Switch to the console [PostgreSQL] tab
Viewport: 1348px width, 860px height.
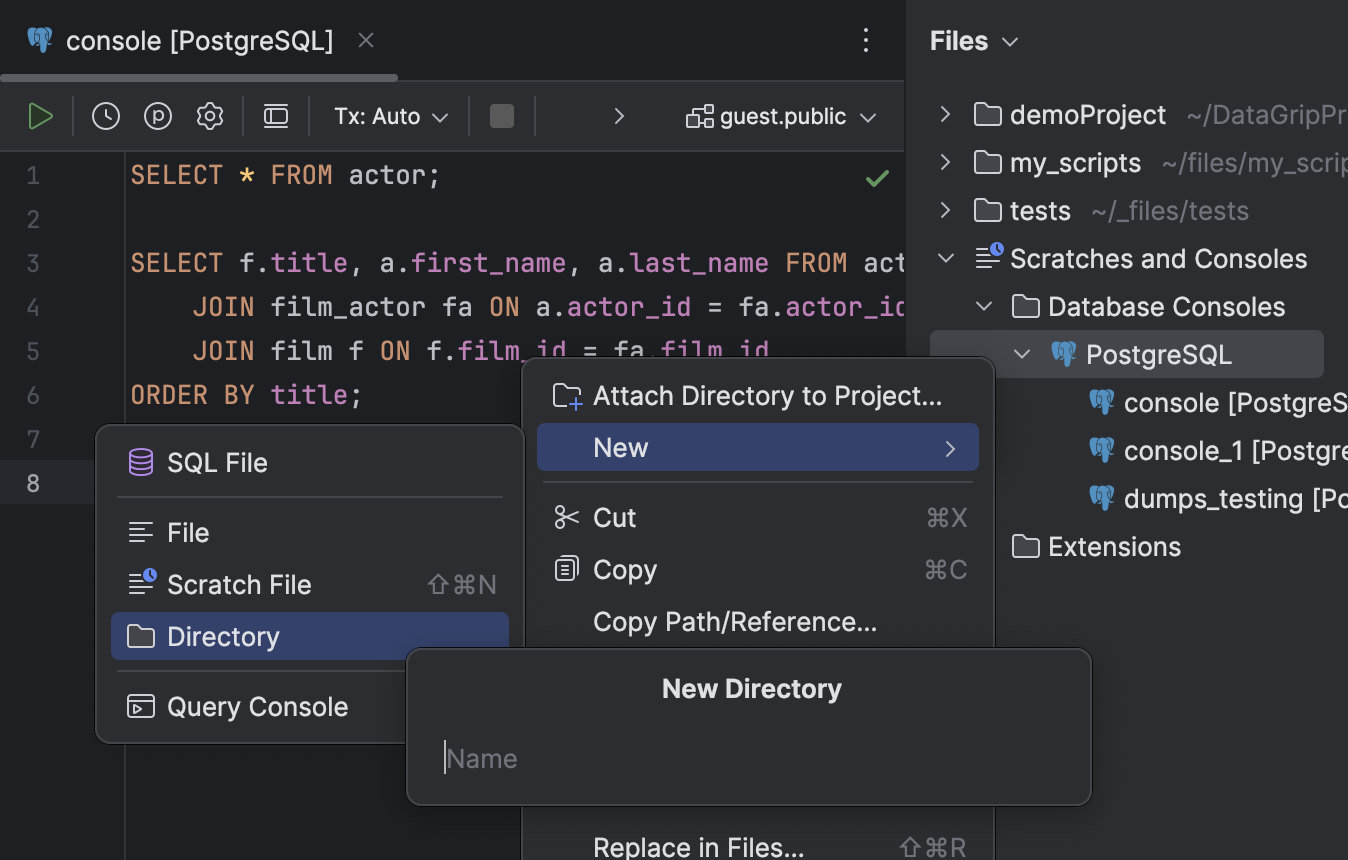pyautogui.click(x=197, y=40)
